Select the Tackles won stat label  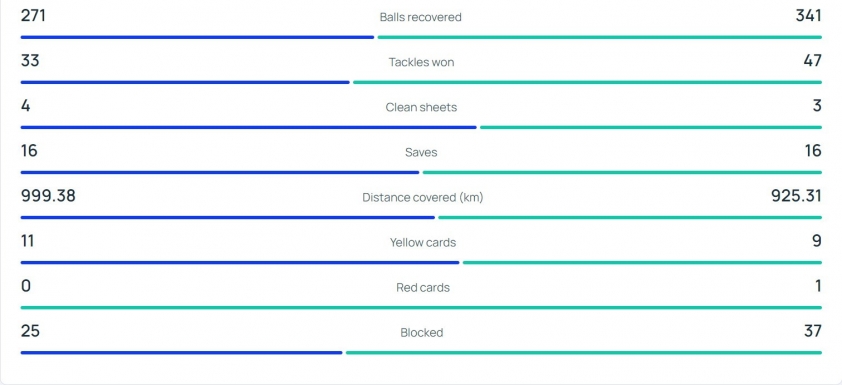click(422, 62)
